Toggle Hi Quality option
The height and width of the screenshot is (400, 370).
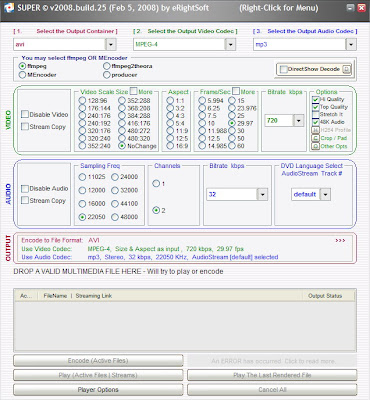coord(315,99)
